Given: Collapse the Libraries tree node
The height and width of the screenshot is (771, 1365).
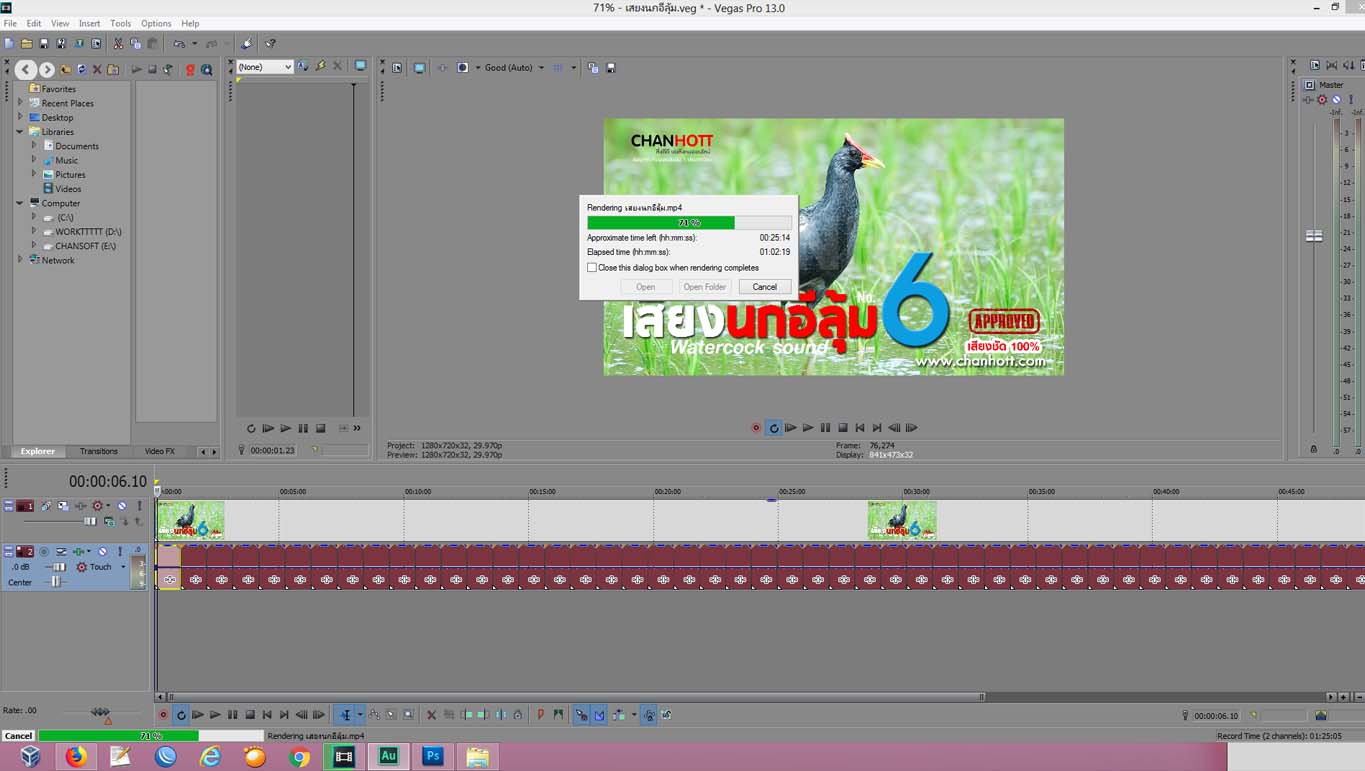Looking at the screenshot, I should 20,131.
